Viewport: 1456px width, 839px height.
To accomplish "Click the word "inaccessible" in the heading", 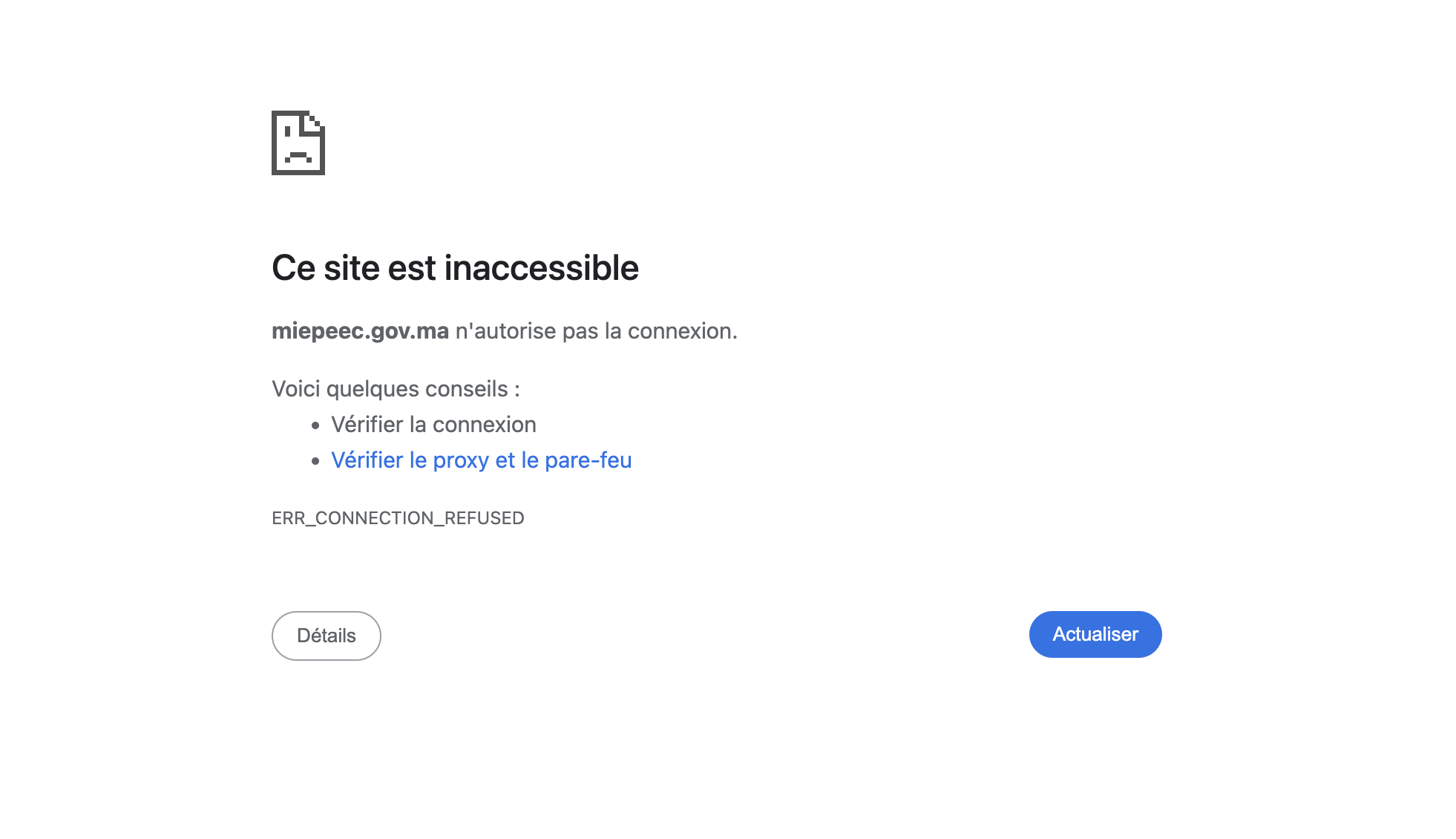I will (x=541, y=268).
